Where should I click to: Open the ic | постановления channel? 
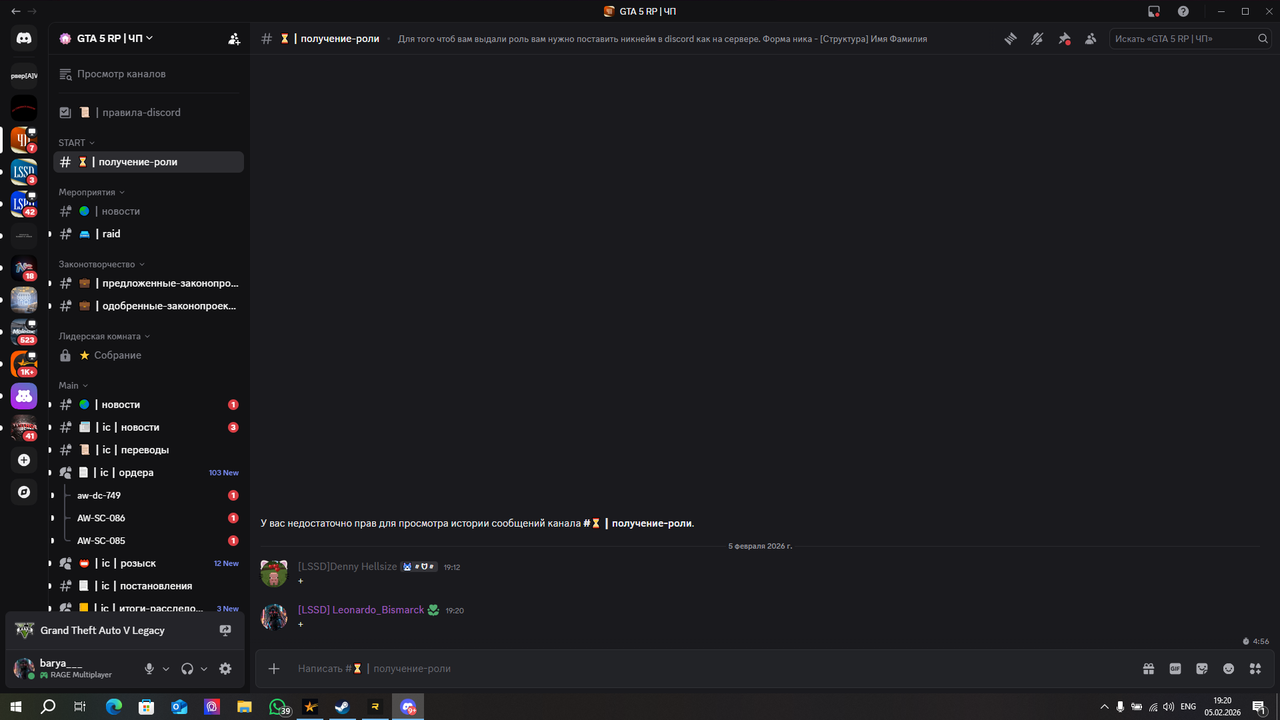click(x=148, y=586)
